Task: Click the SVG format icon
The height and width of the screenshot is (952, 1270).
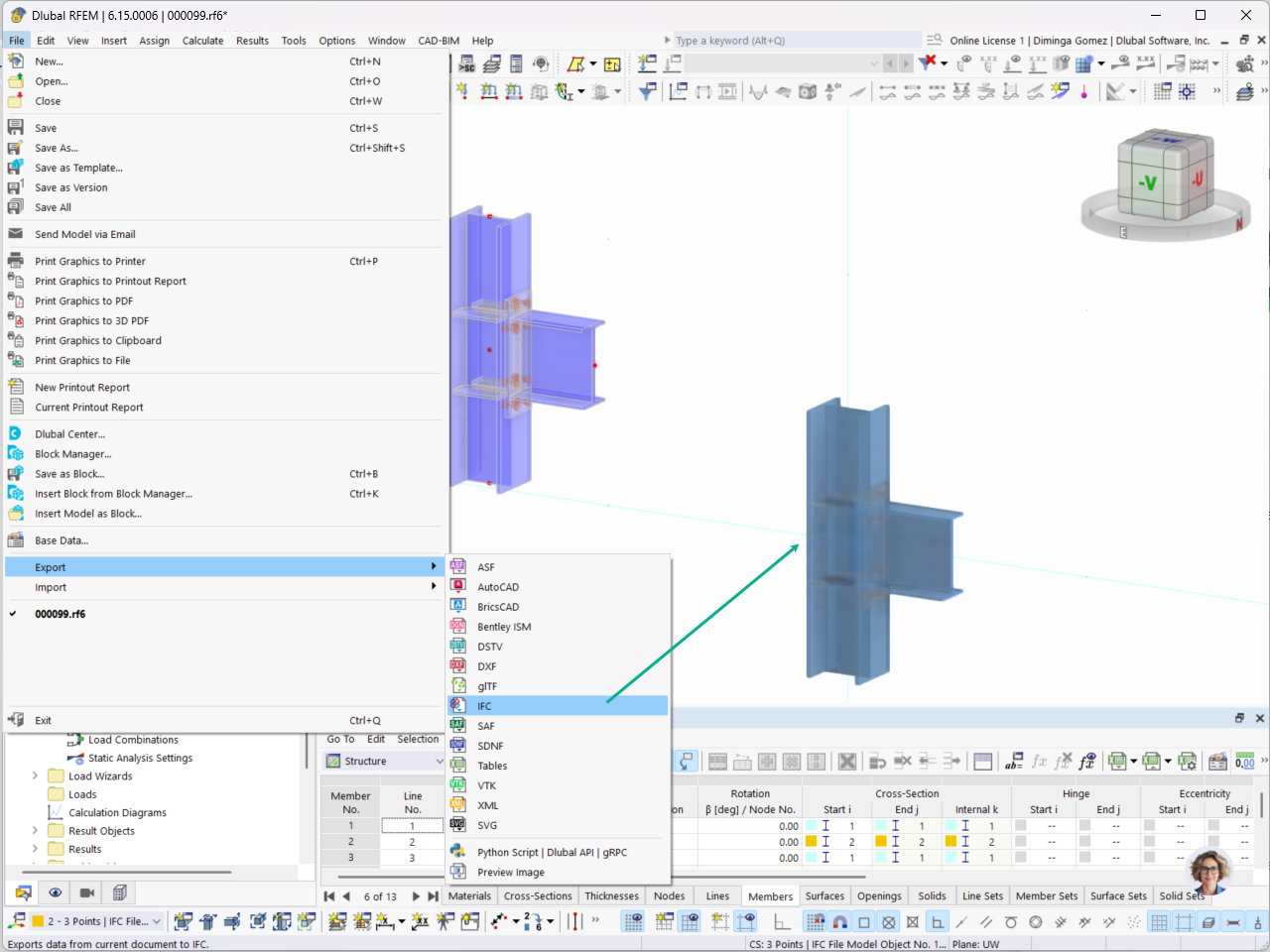Action: [457, 824]
